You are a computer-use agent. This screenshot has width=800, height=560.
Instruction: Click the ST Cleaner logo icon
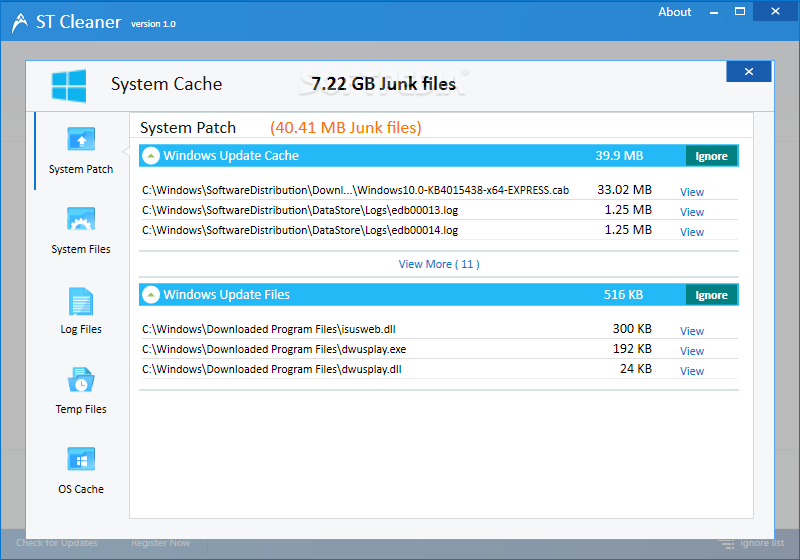[19, 22]
